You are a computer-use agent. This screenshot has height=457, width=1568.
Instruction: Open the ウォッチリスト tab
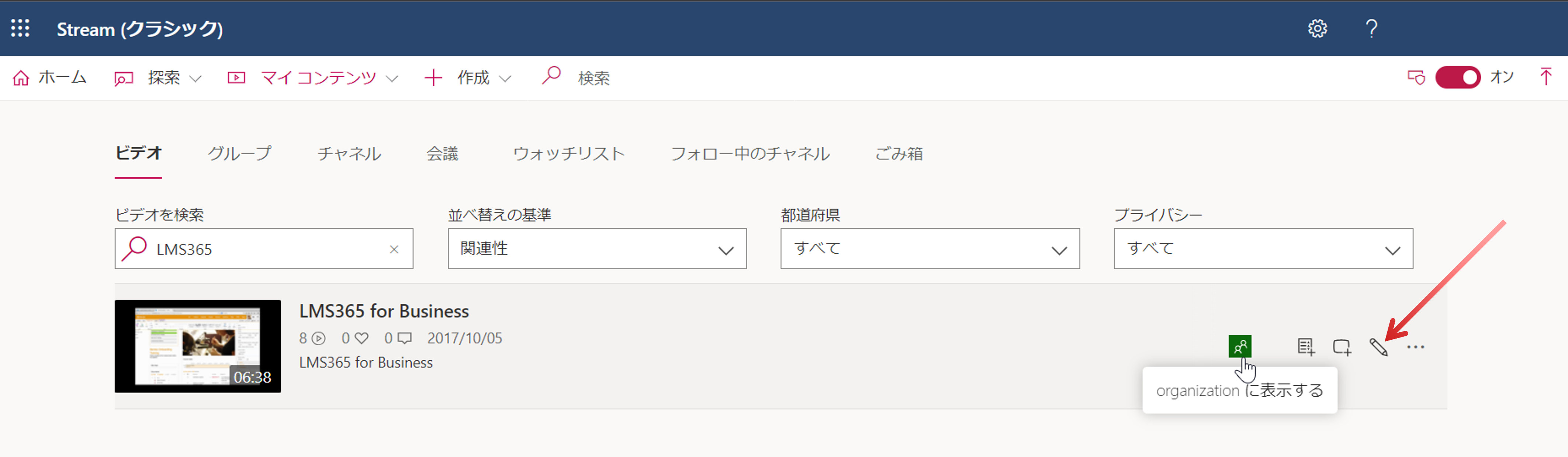coord(568,153)
